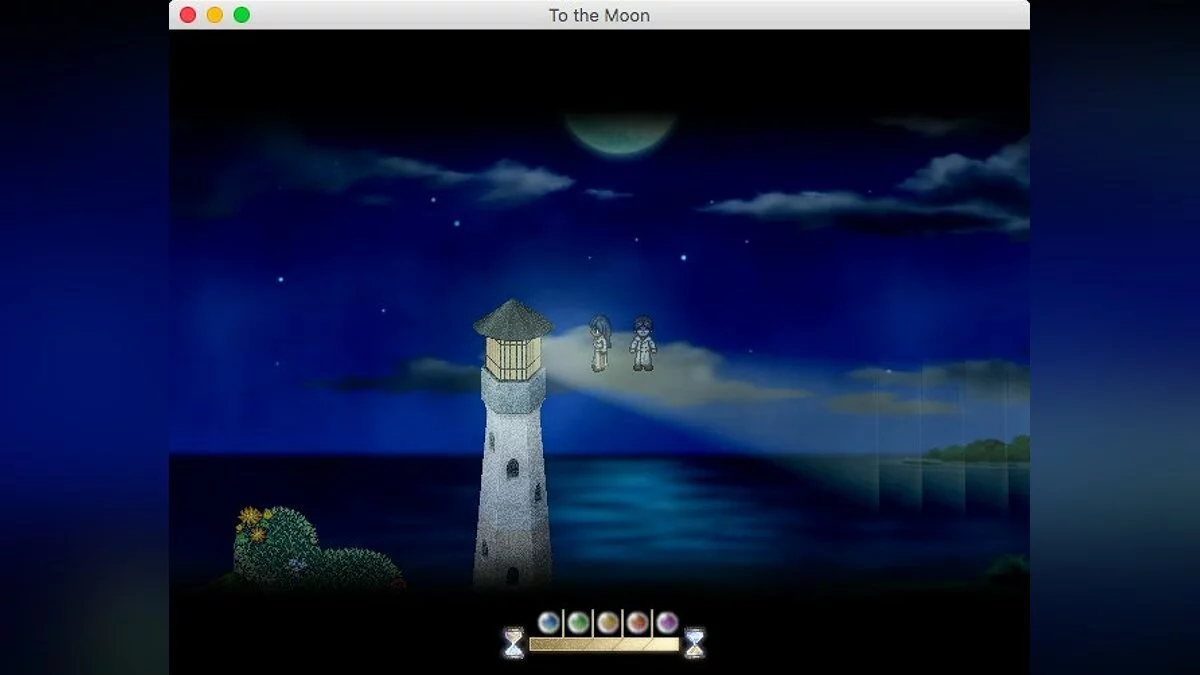Click the green memory orb
1200x675 pixels.
578,623
